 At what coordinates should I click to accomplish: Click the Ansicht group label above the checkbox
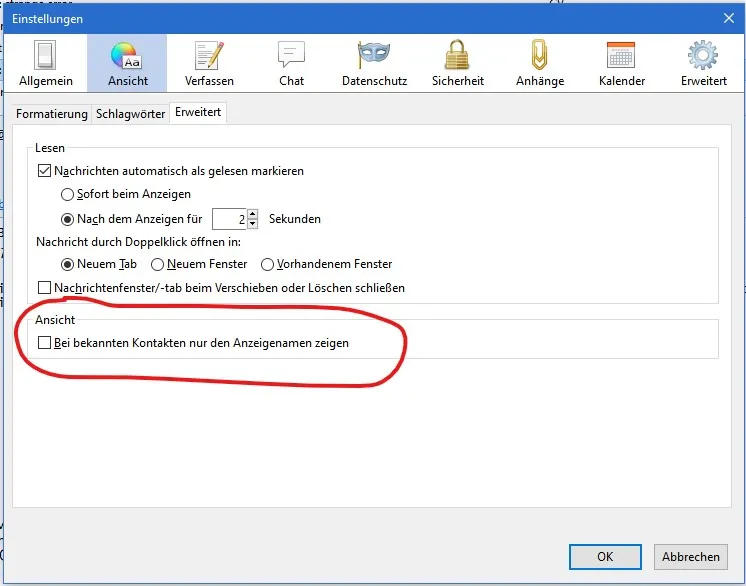pyautogui.click(x=55, y=320)
